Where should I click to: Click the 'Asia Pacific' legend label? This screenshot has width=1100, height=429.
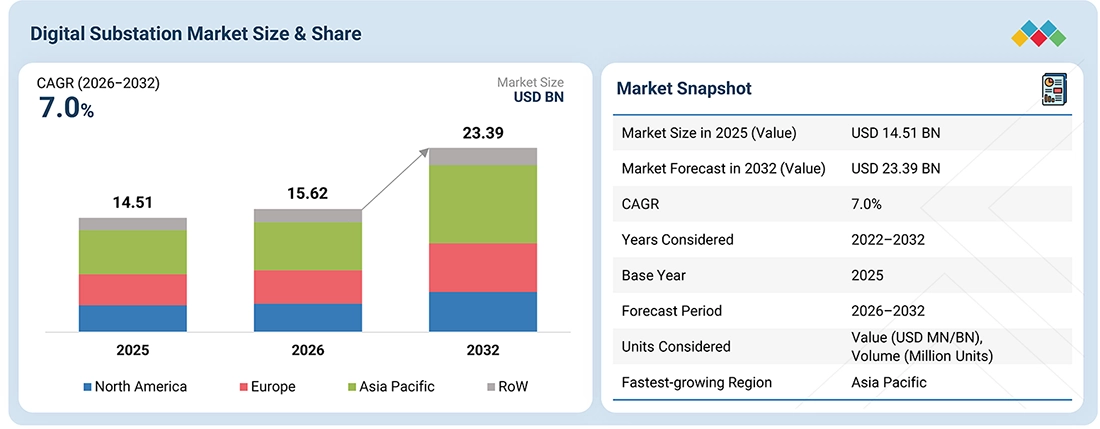click(x=397, y=387)
